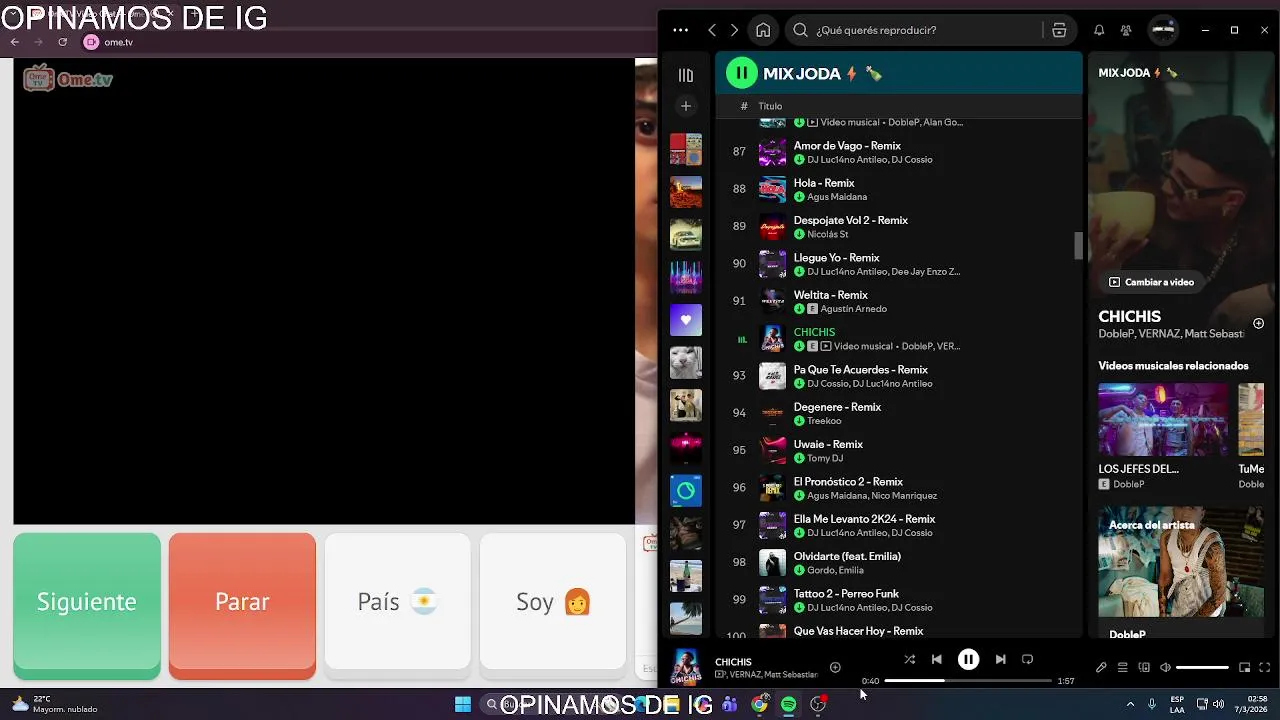
Task: Open the Spotify three-dots main menu
Action: [680, 30]
